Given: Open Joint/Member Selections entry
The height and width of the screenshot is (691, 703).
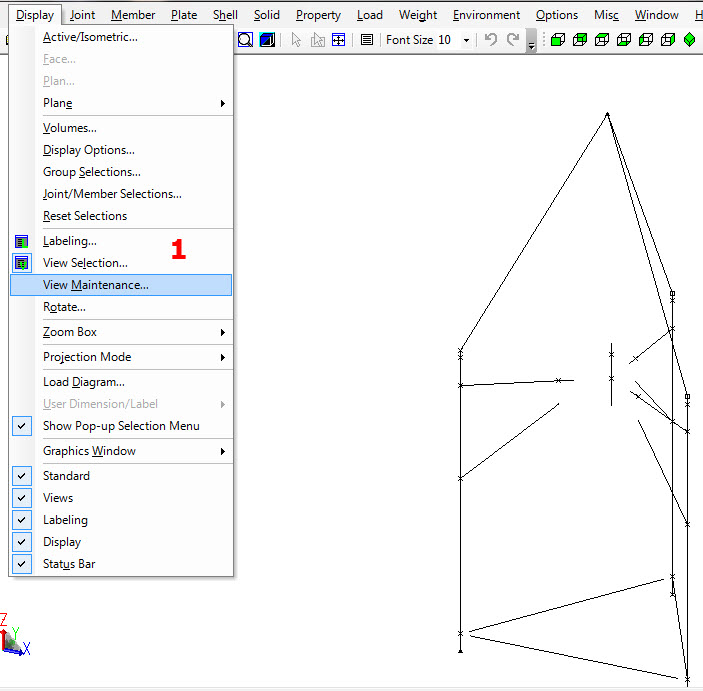Looking at the screenshot, I should tap(121, 194).
